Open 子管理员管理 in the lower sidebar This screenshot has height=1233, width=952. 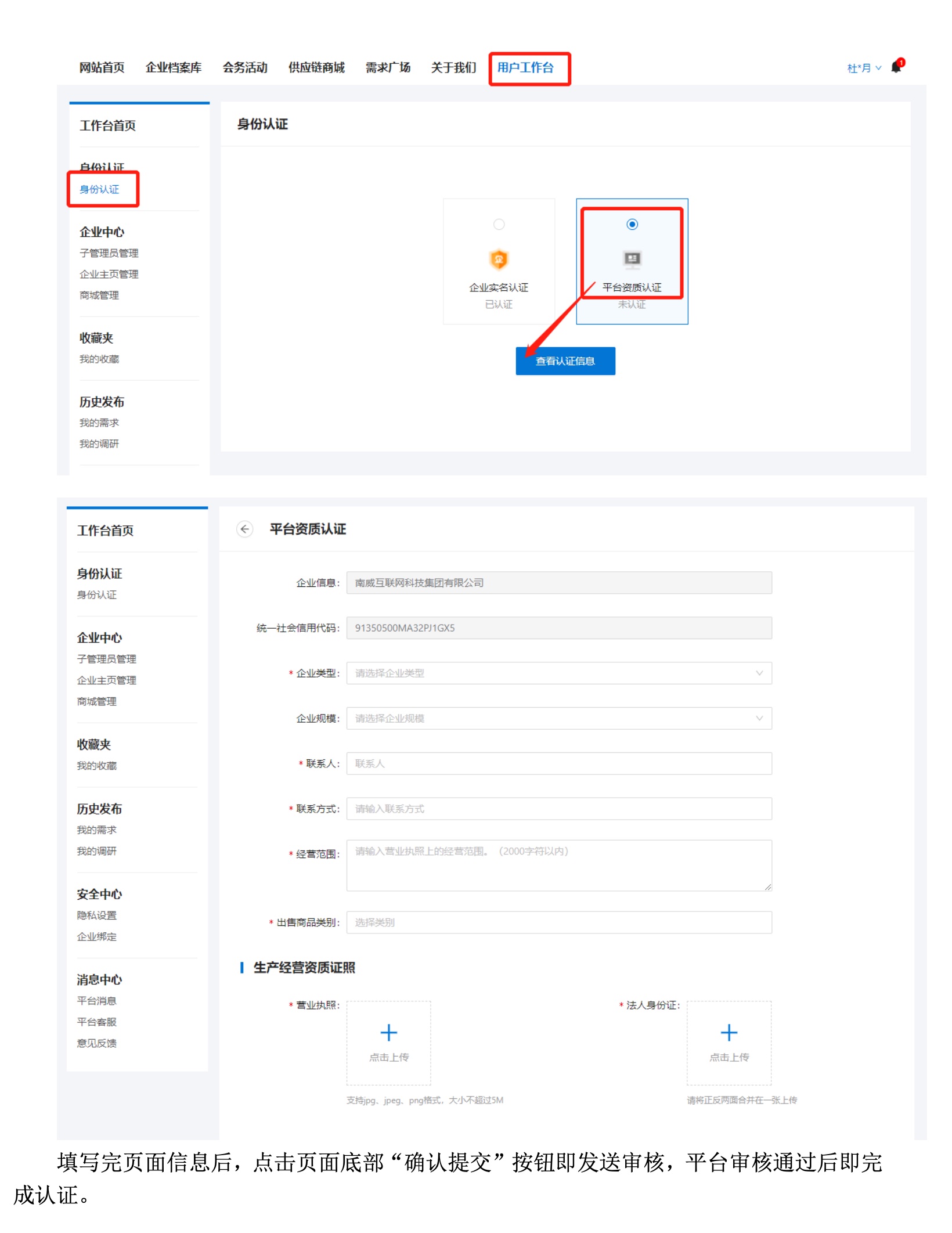click(x=107, y=659)
